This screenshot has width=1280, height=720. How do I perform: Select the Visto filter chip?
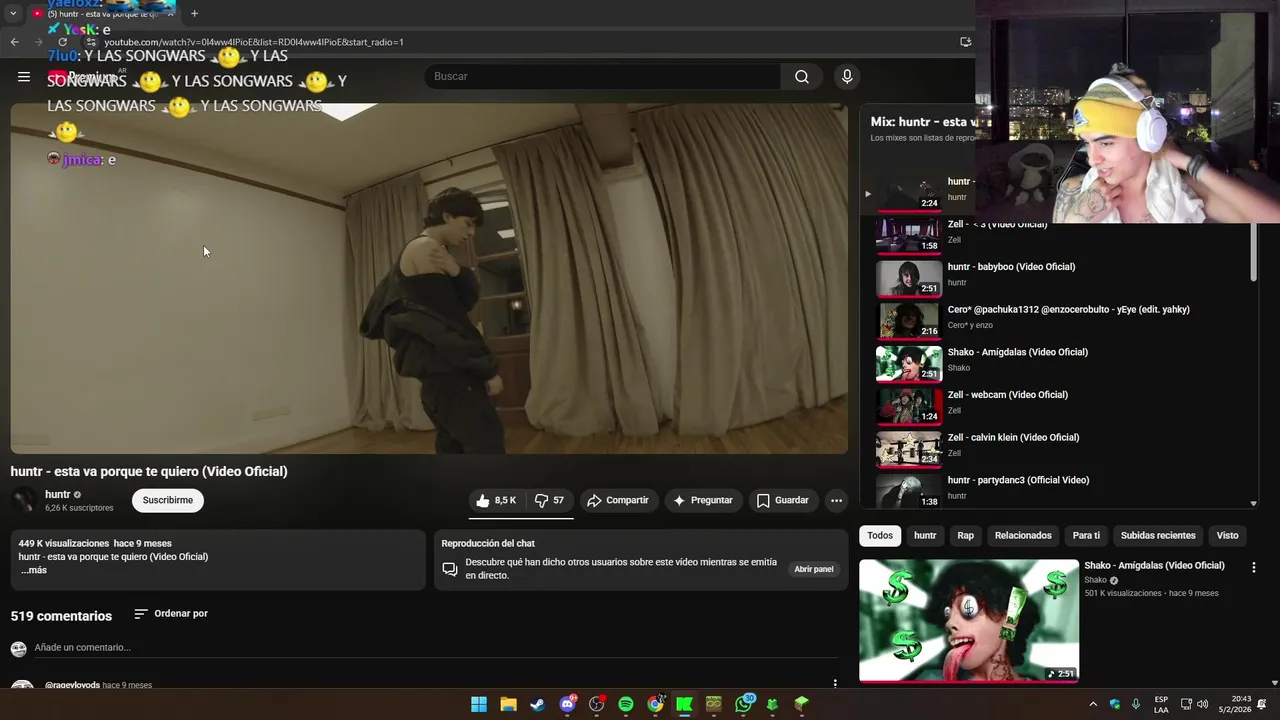[1227, 535]
